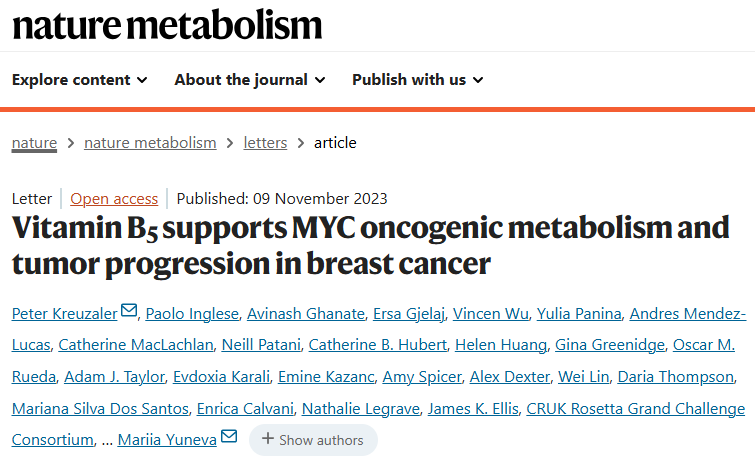
Task: Click the Helen Huang author name
Action: 490,346
